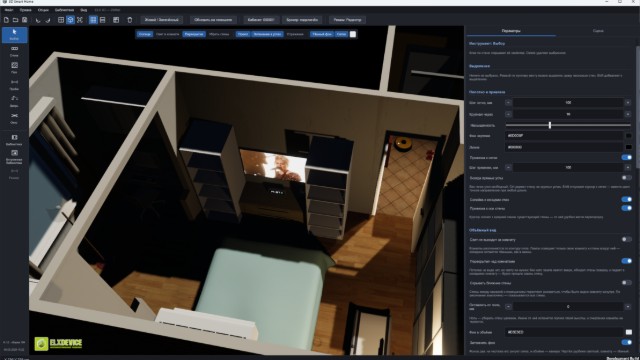
Task: Enable first switch under Объёмный вид
Action: (627, 239)
